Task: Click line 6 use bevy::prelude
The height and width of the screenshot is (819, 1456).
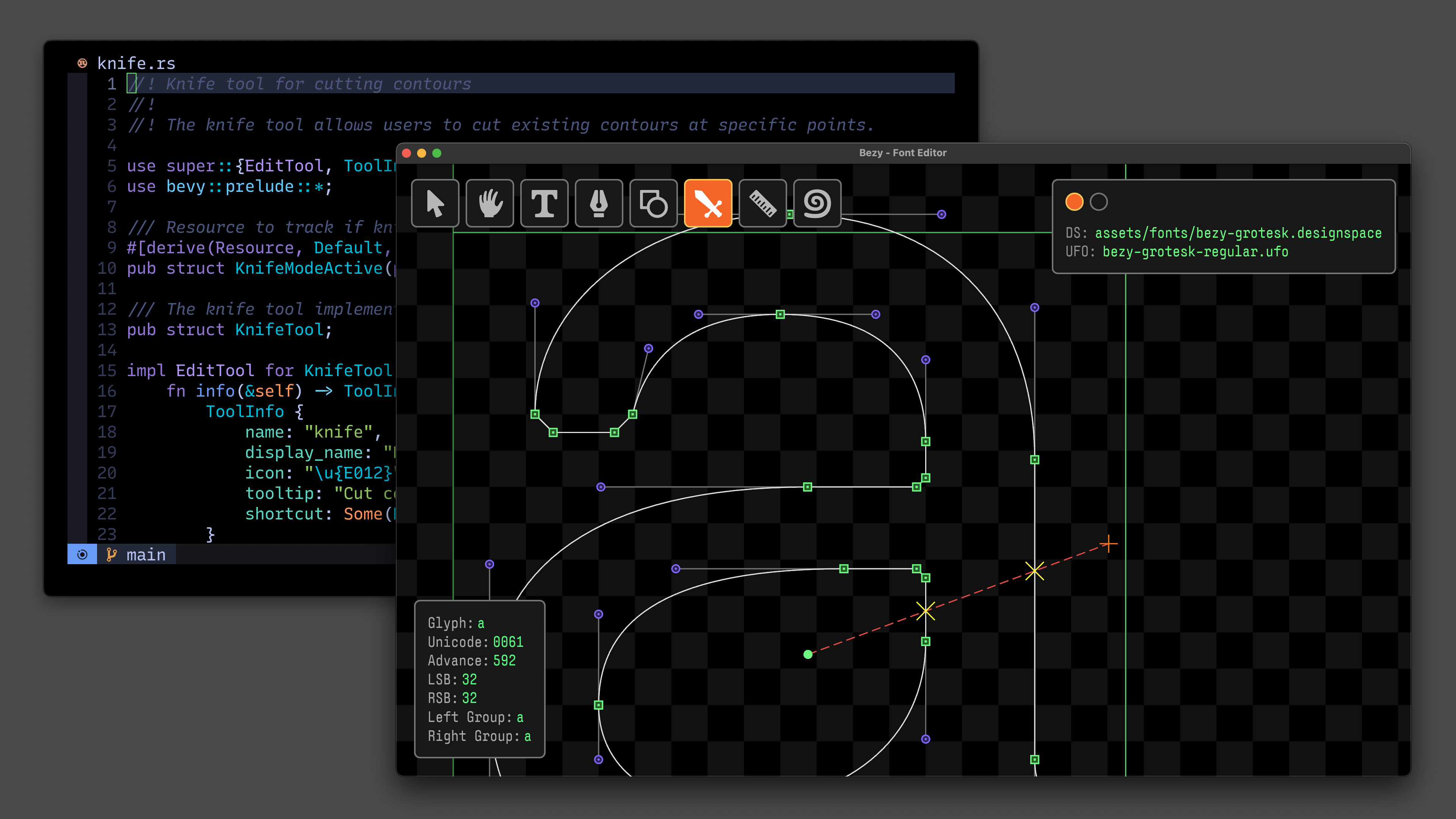Action: pos(229,187)
